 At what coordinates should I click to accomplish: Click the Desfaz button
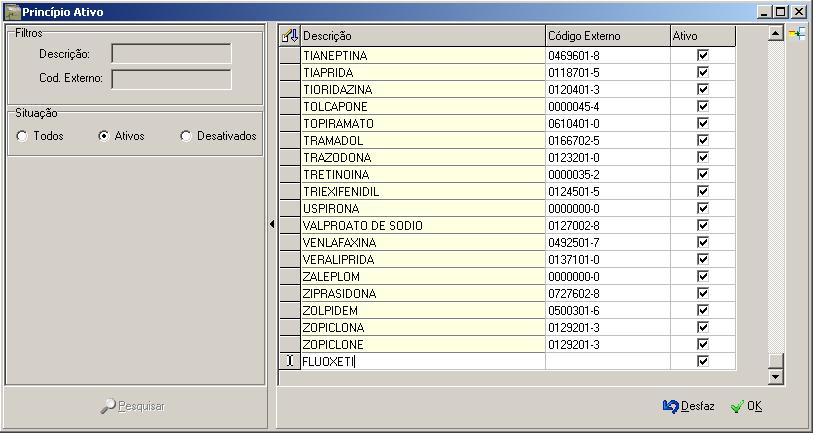[689, 407]
